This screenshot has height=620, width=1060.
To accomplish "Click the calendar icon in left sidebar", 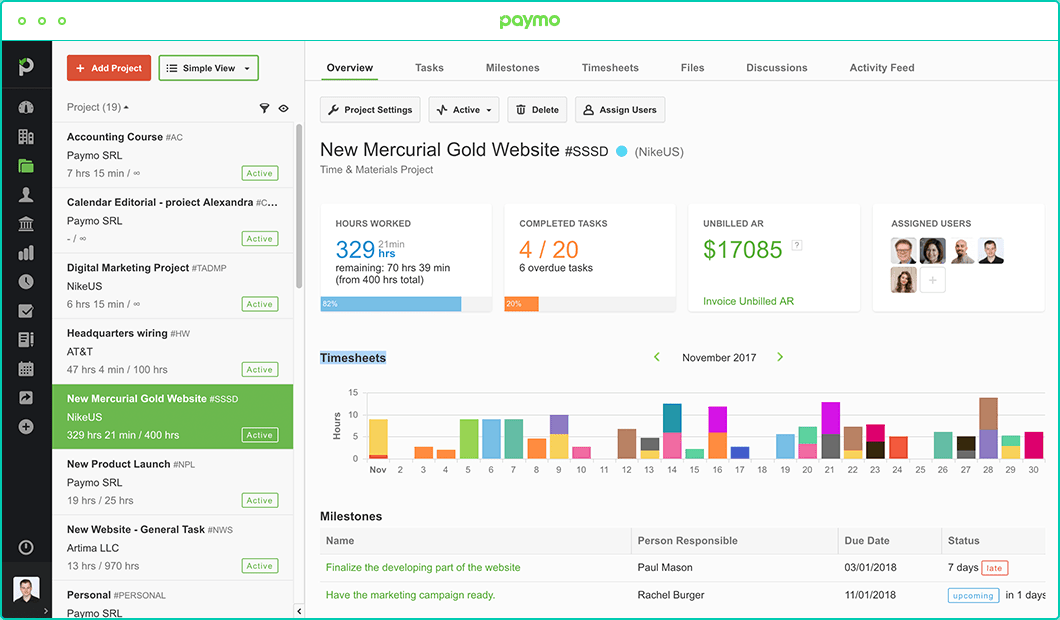I will click(26, 369).
